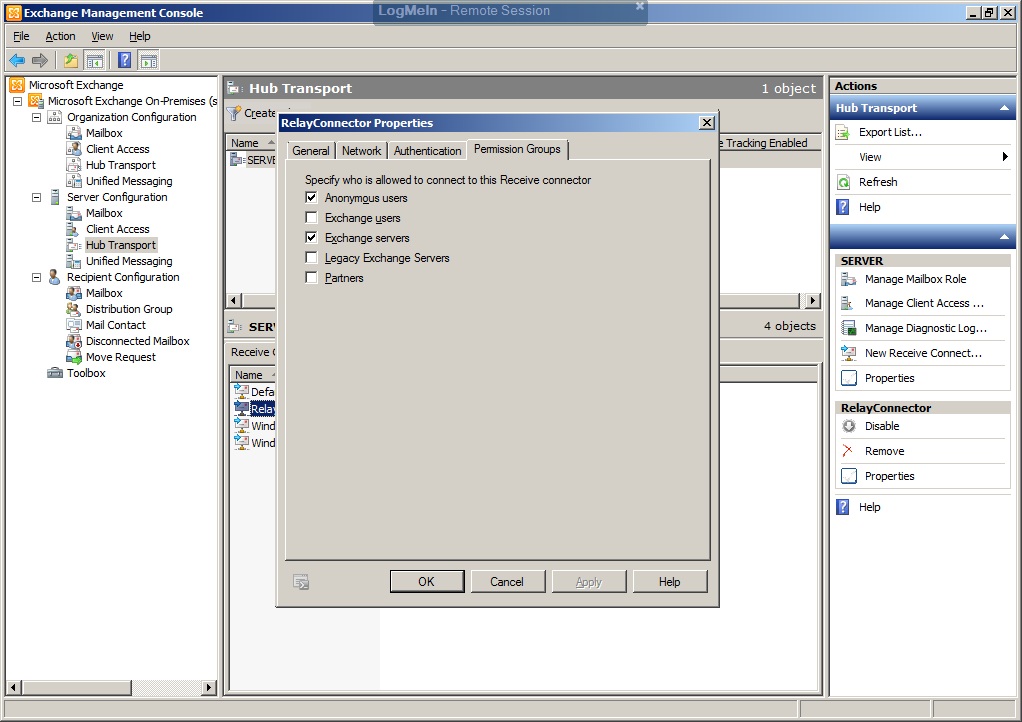Screen dimensions: 1022x722
Task: Check the Exchange users checkbox
Action: pos(312,218)
